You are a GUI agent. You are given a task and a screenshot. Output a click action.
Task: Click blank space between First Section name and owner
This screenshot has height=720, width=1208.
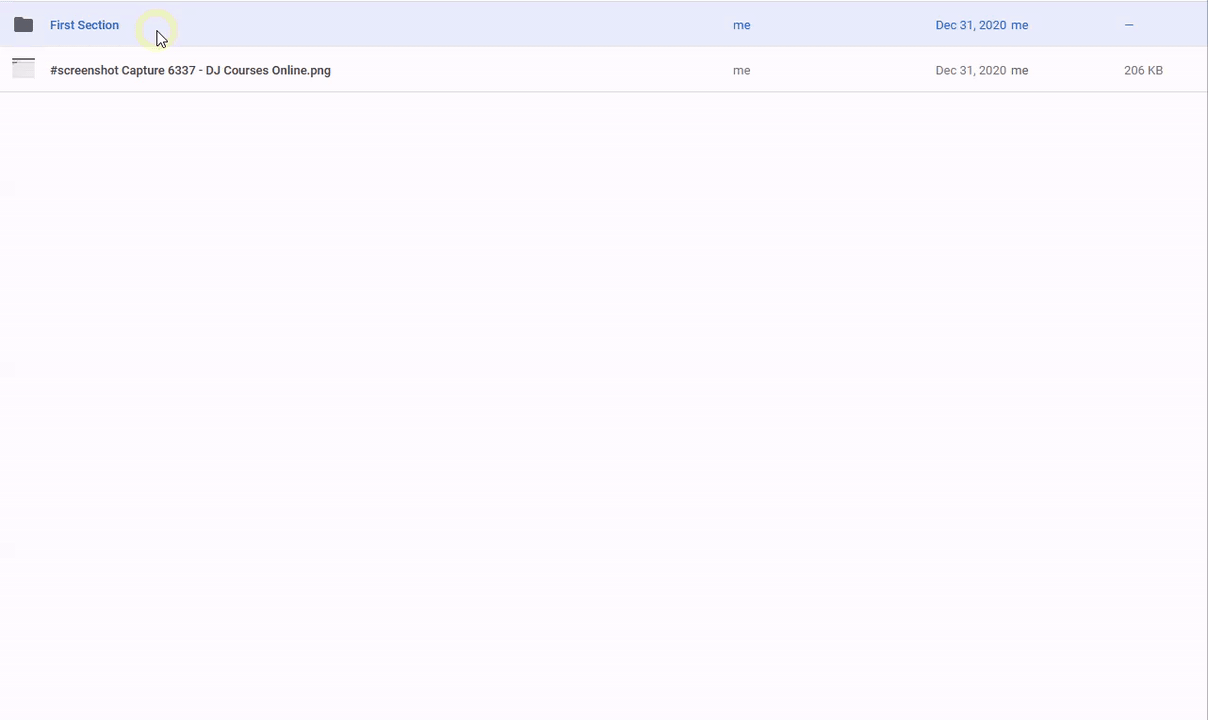click(x=430, y=25)
